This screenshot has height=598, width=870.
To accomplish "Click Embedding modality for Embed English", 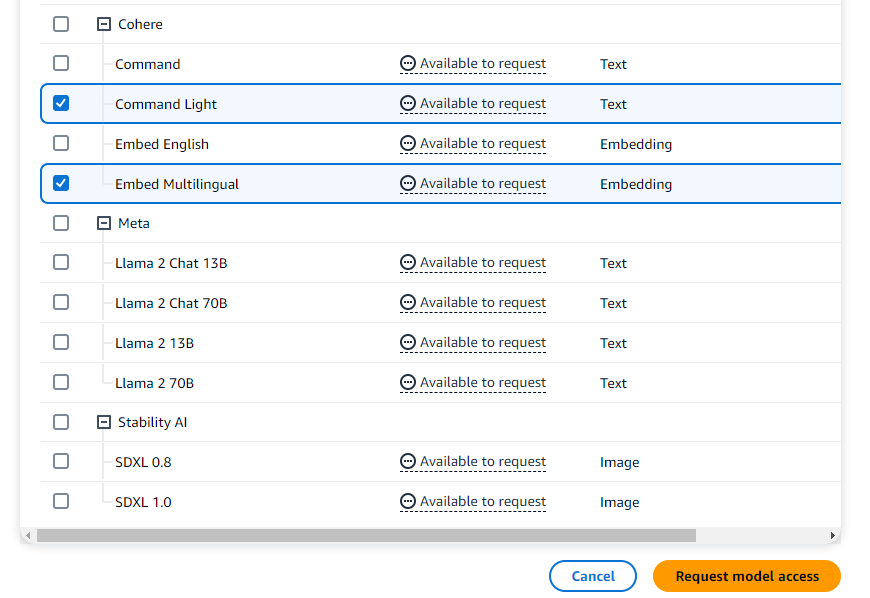I will (x=636, y=144).
